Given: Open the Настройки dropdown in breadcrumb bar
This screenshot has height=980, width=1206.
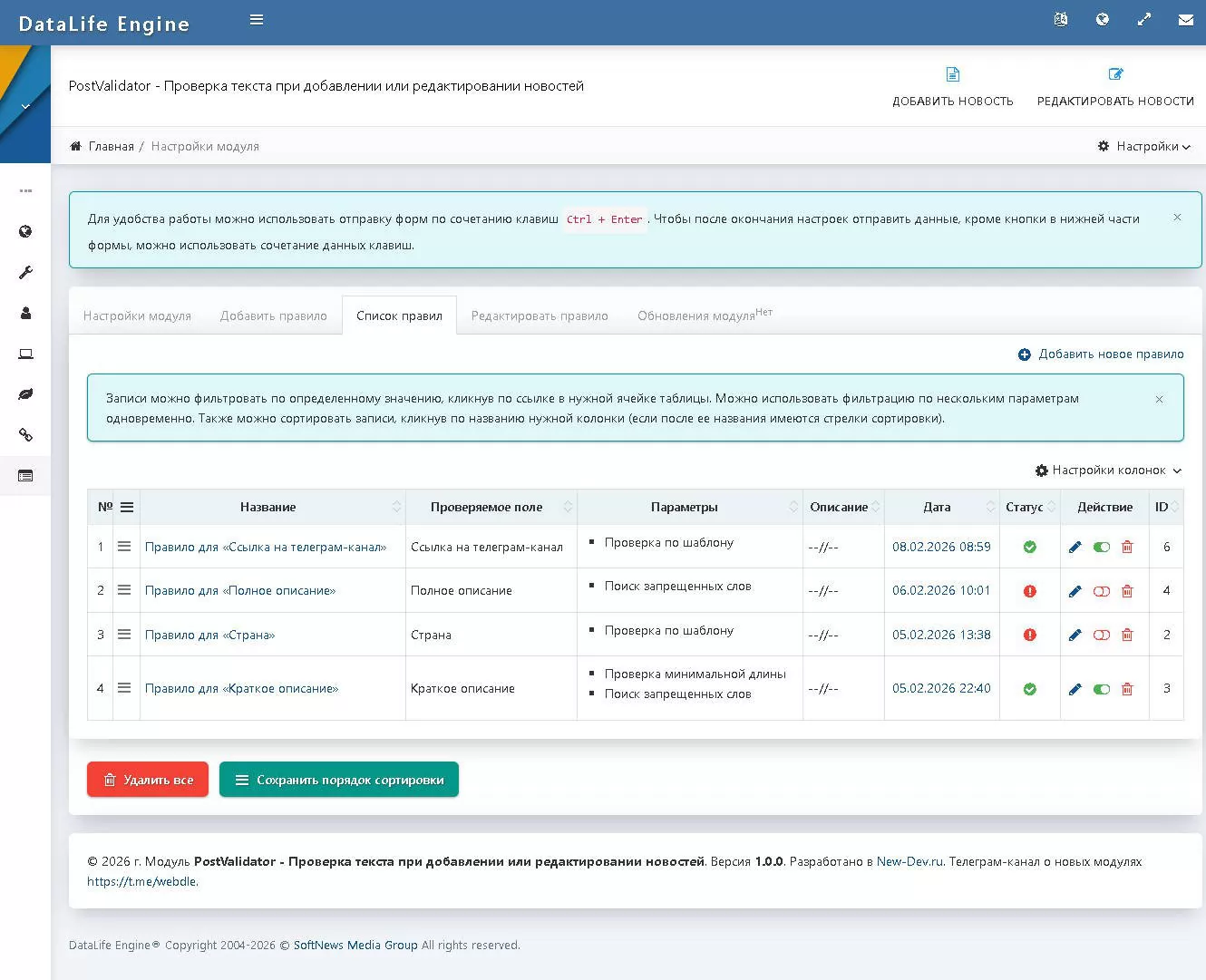Looking at the screenshot, I should (1144, 146).
